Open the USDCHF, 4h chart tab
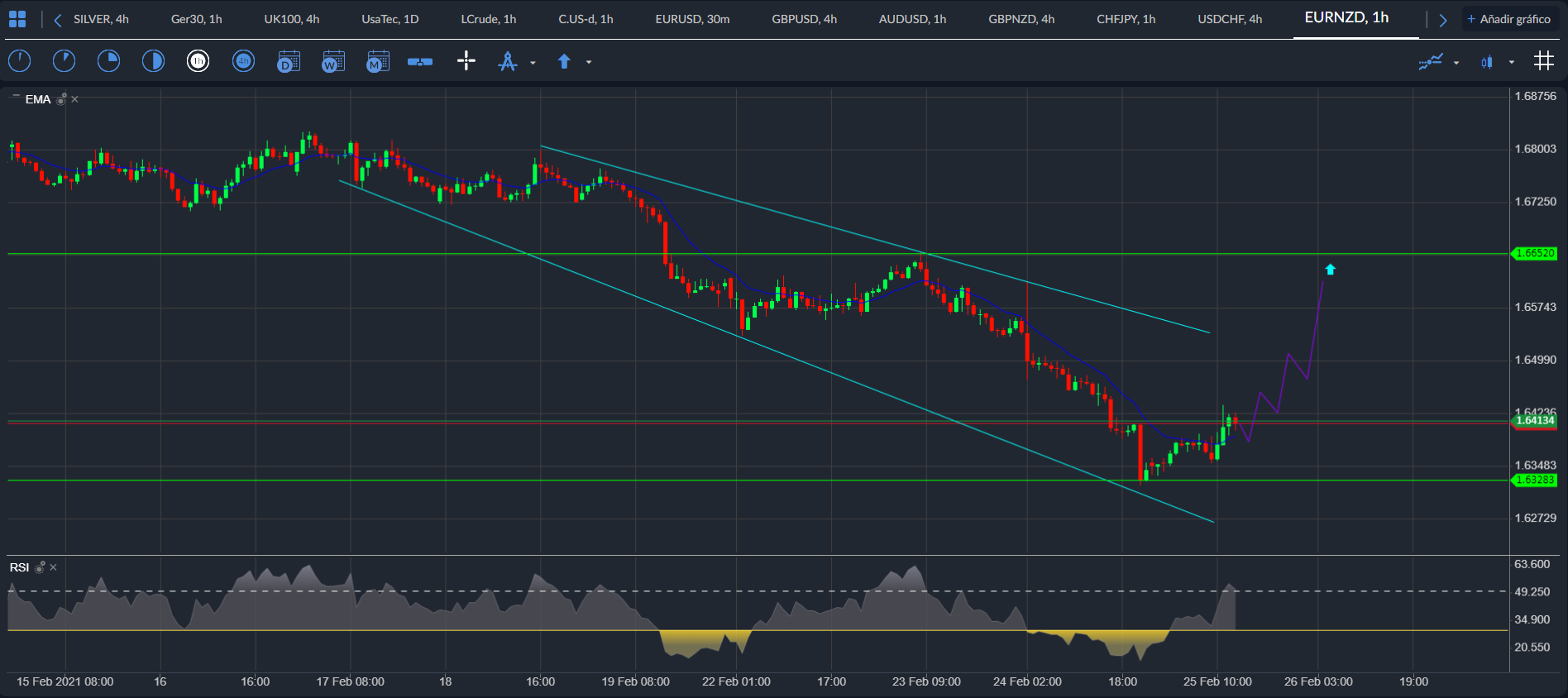Image resolution: width=1568 pixels, height=698 pixels. pos(1230,19)
